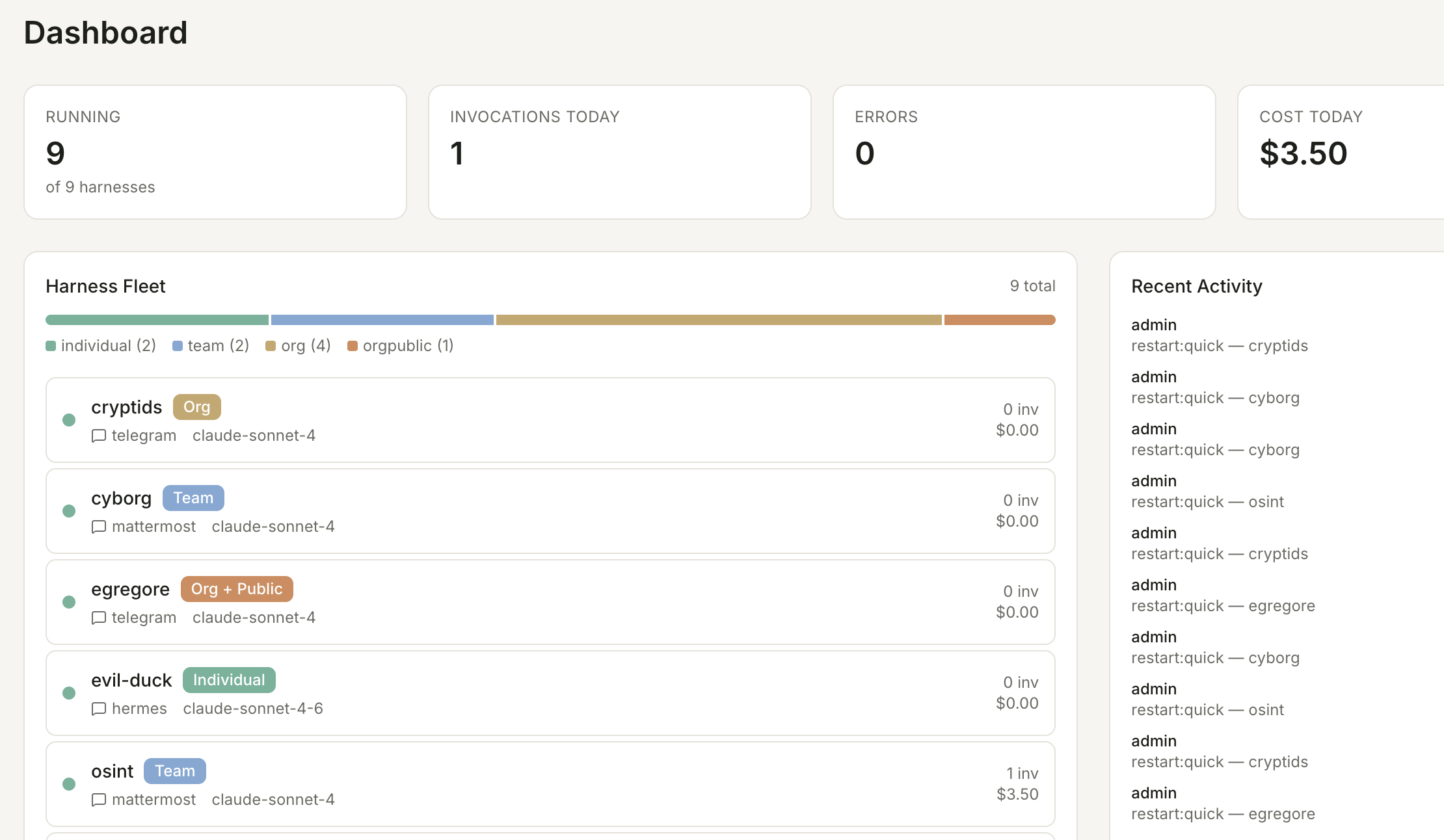Click the Dashboard page title
This screenshot has height=840, width=1444.
point(106,33)
